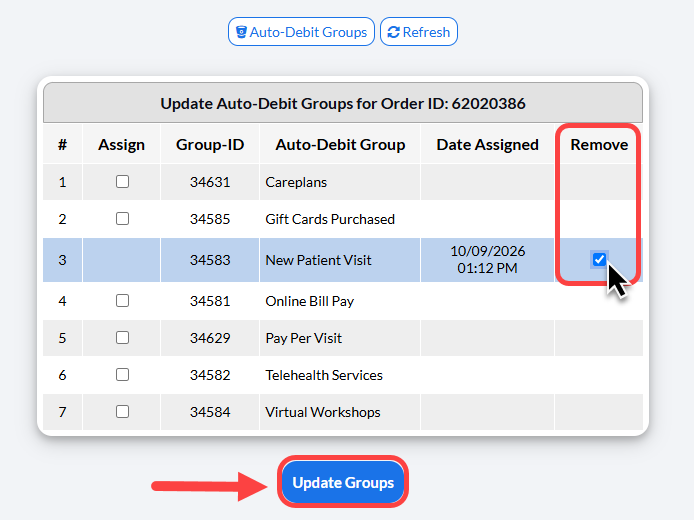Viewport: 694px width, 520px height.
Task: Click the Assign column header
Action: coord(121,145)
